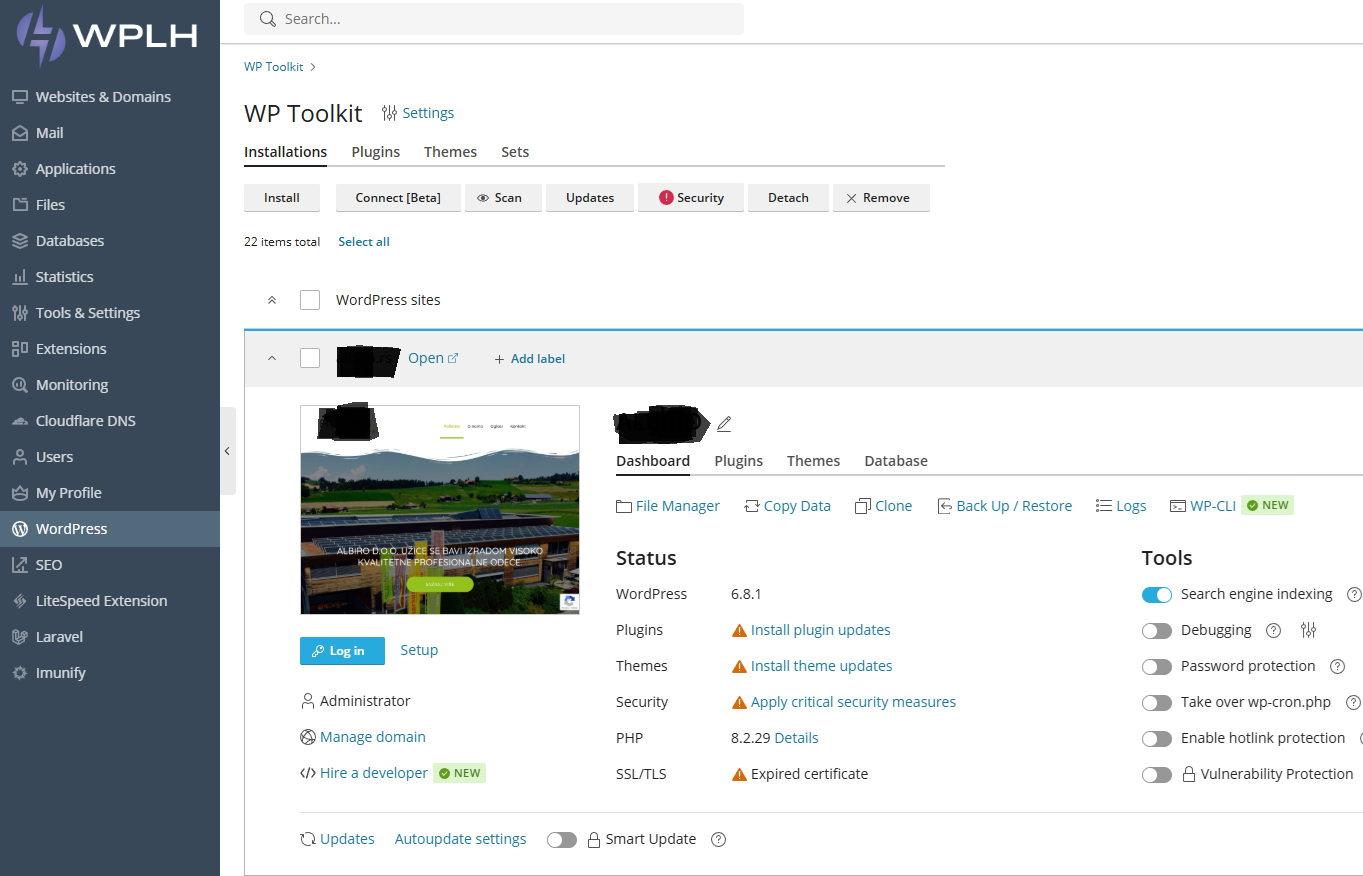Enable hotlink protection toggle

pyautogui.click(x=1157, y=739)
